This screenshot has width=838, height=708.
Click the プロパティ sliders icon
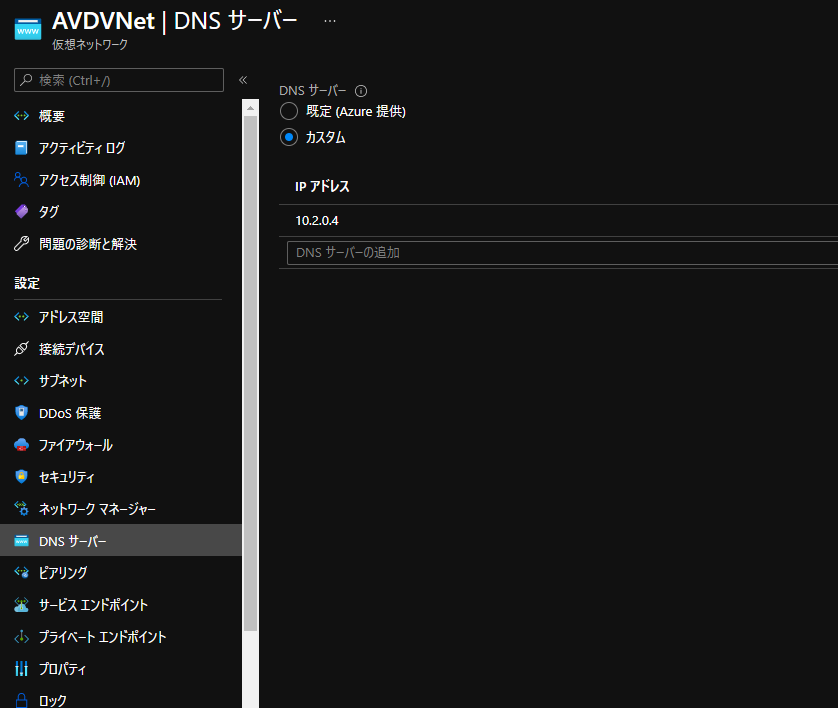tap(21, 668)
